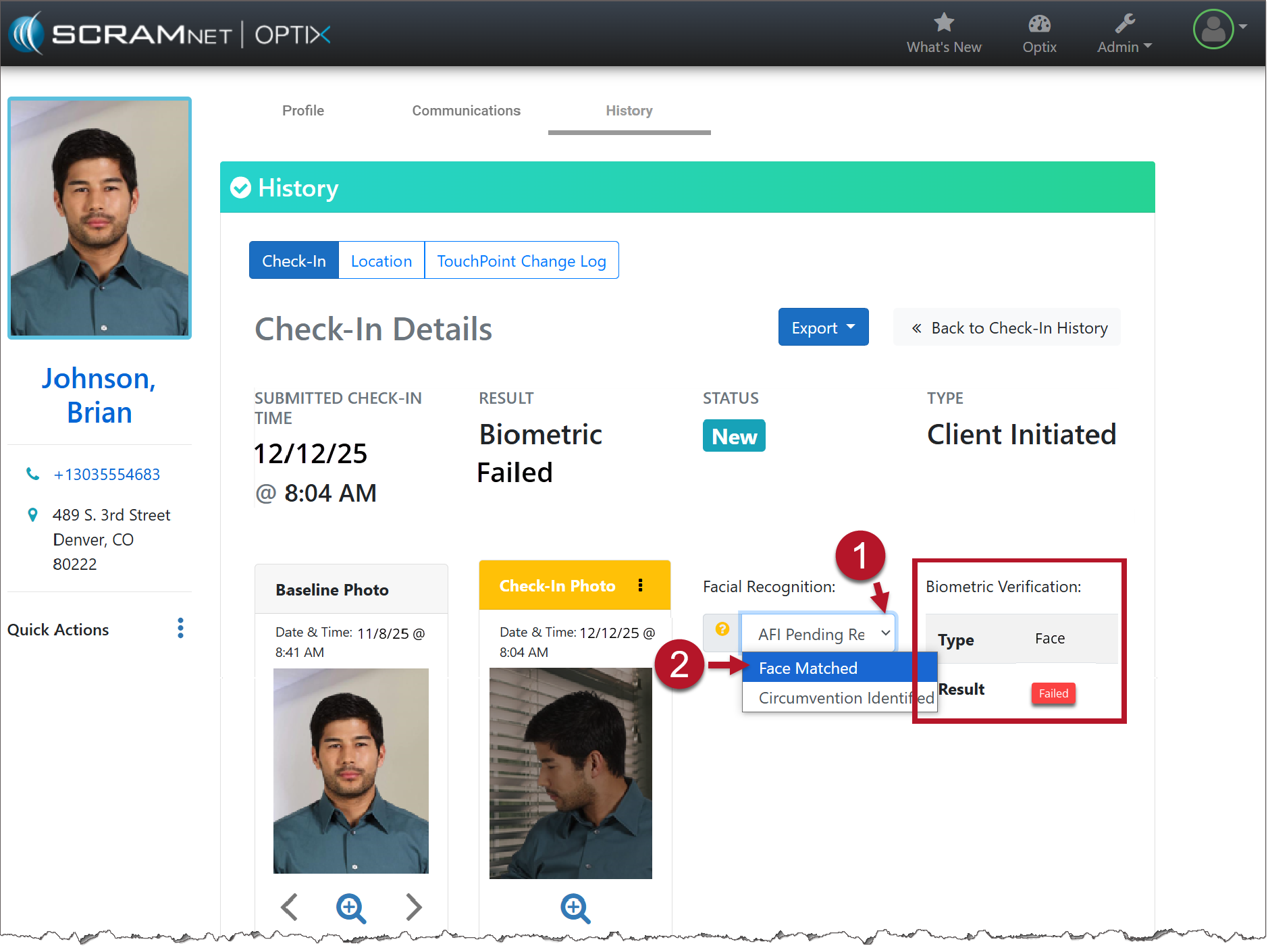Go to the Profile tab
The width and height of the screenshot is (1268, 952).
tap(302, 111)
